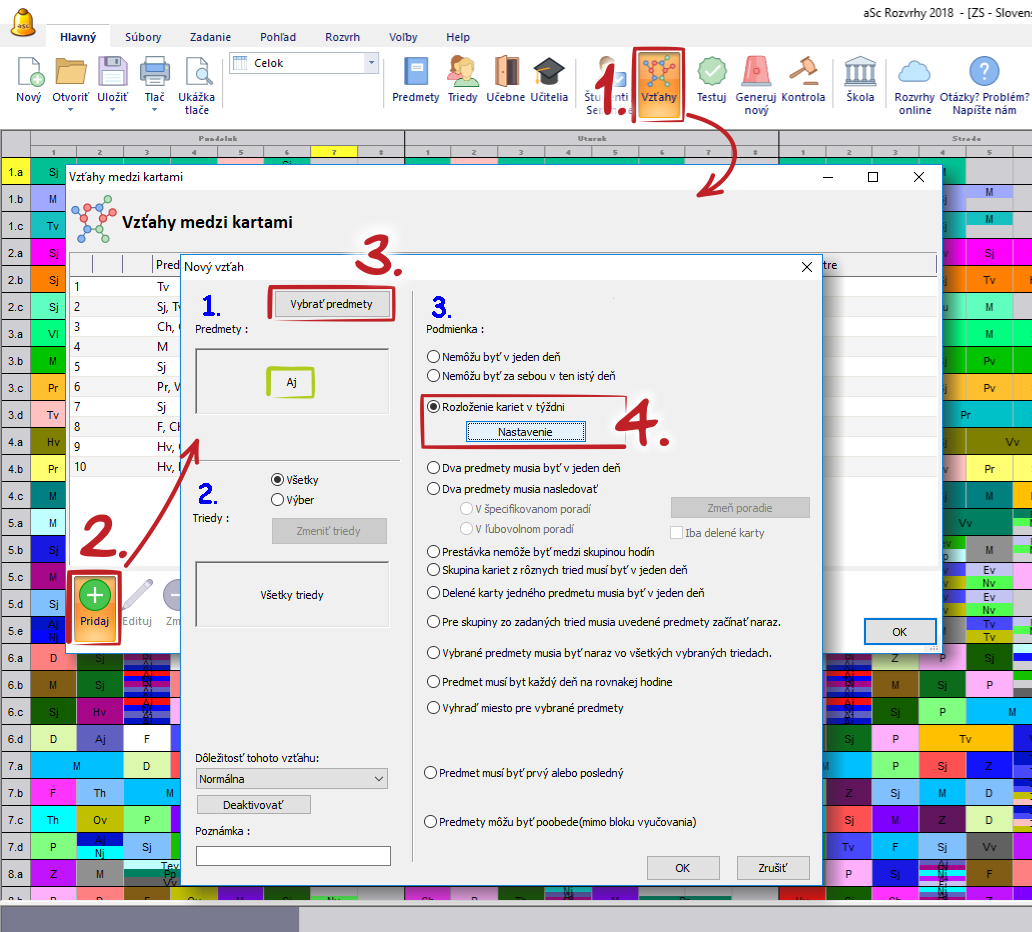Select 'Nemôžu byť v jeden deň' option

[433, 356]
